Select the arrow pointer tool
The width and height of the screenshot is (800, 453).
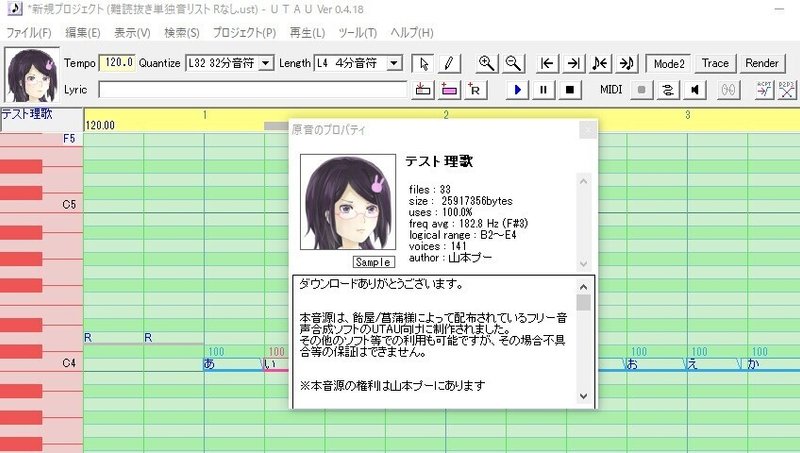[423, 63]
